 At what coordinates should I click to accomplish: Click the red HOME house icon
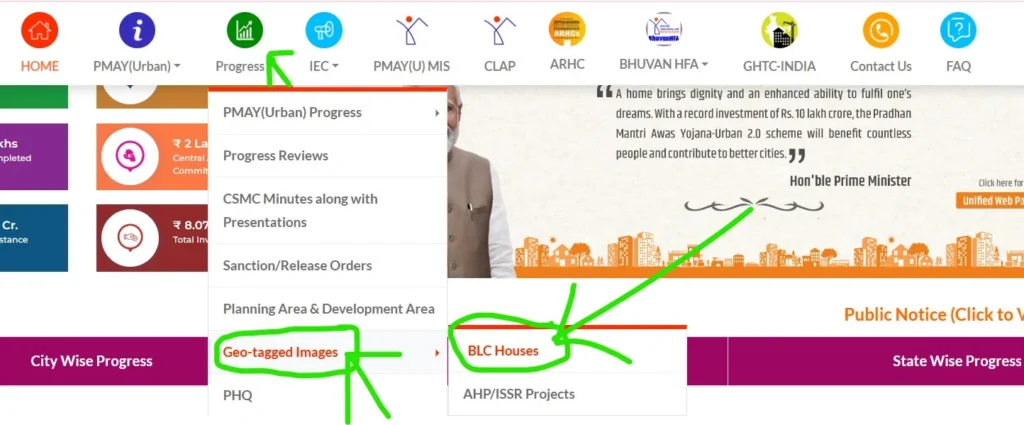click(40, 30)
